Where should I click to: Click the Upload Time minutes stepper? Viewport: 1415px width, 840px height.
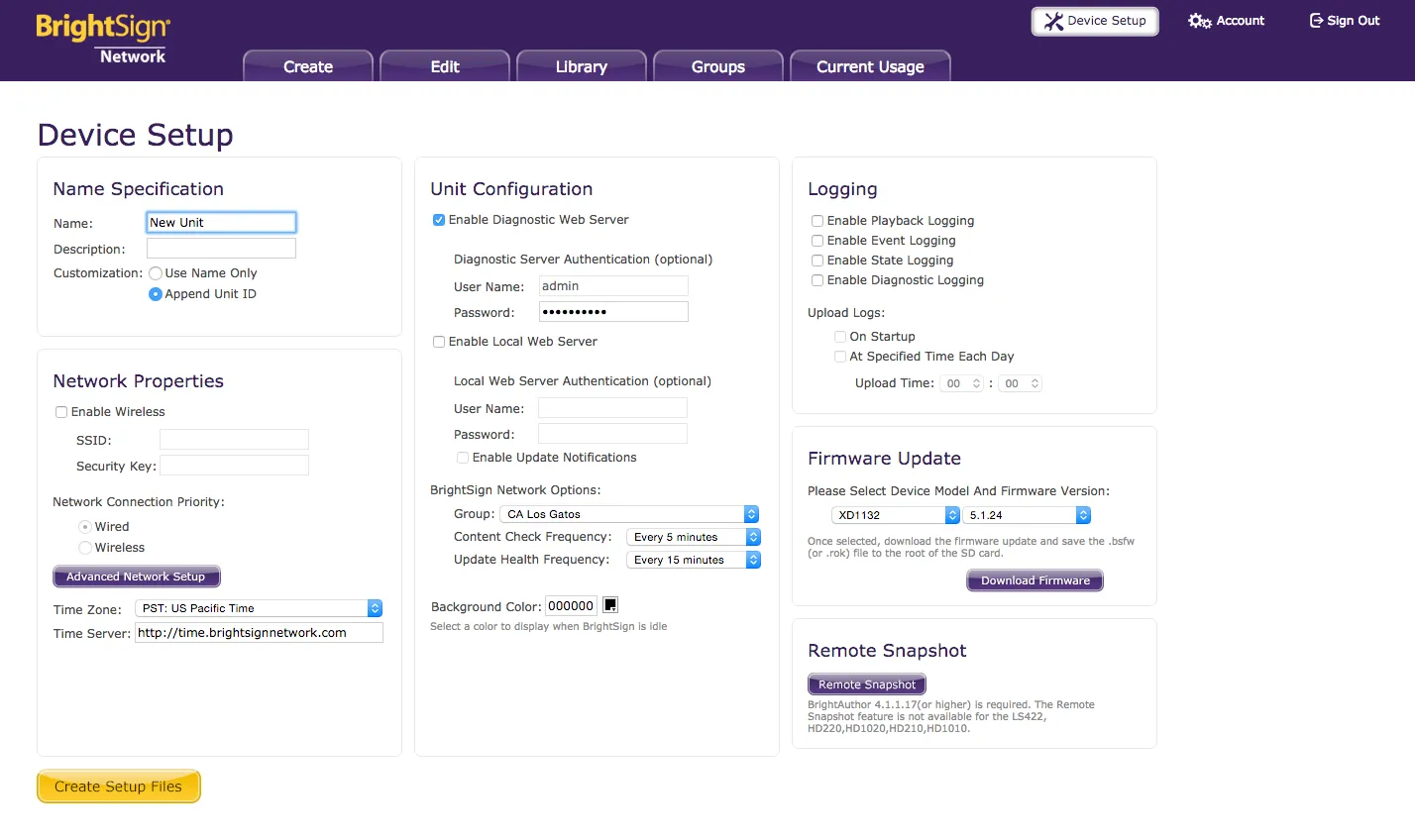1021,383
